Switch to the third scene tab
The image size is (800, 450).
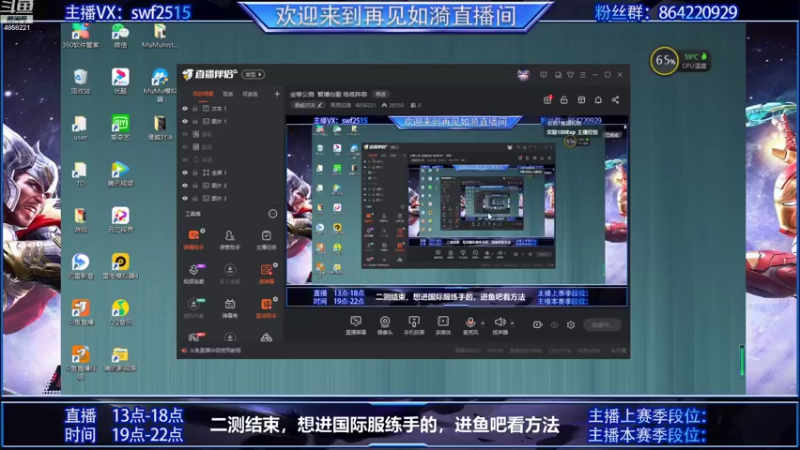[250, 94]
